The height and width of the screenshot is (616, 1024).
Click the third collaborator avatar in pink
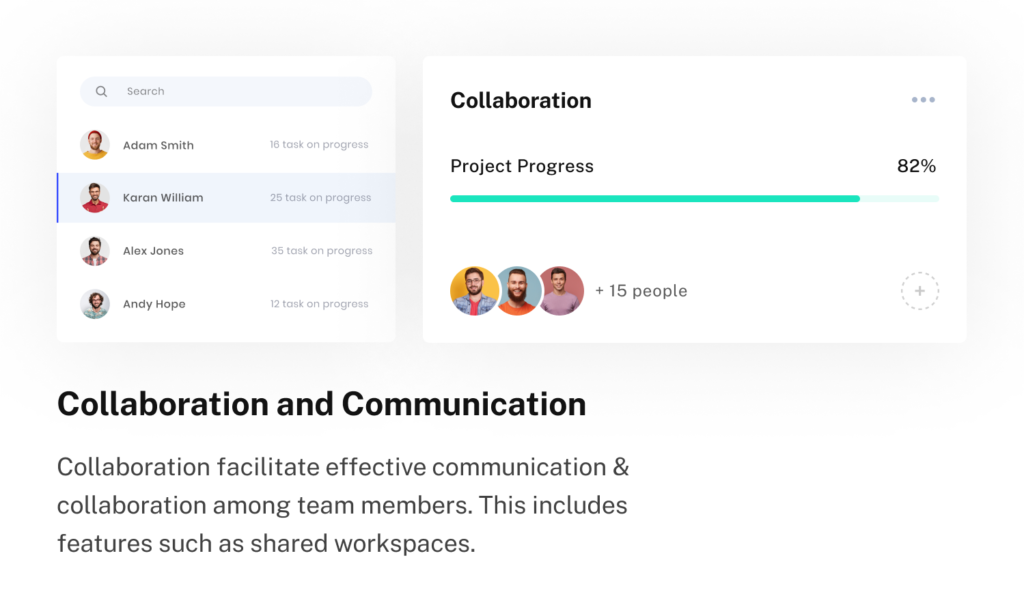561,291
